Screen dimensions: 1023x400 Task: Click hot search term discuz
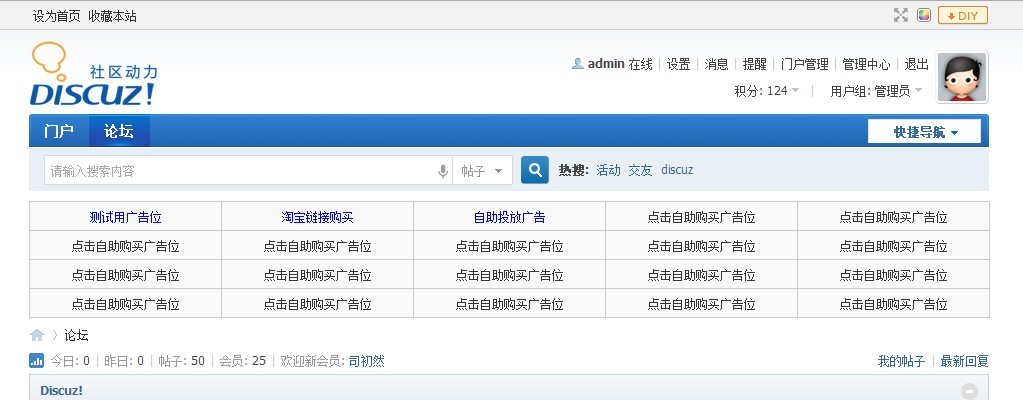[x=677, y=170]
